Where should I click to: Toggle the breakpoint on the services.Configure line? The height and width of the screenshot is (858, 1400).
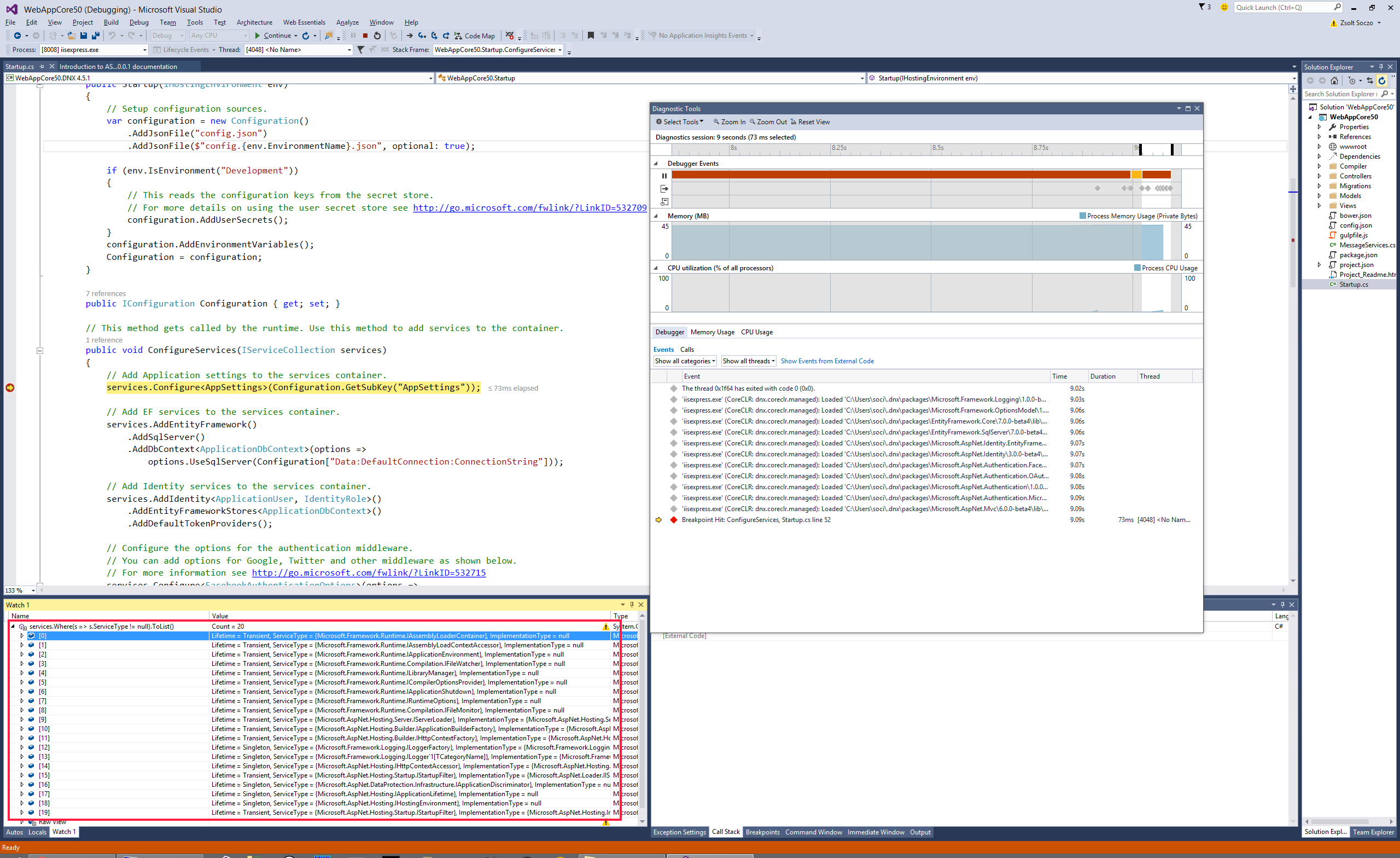10,388
